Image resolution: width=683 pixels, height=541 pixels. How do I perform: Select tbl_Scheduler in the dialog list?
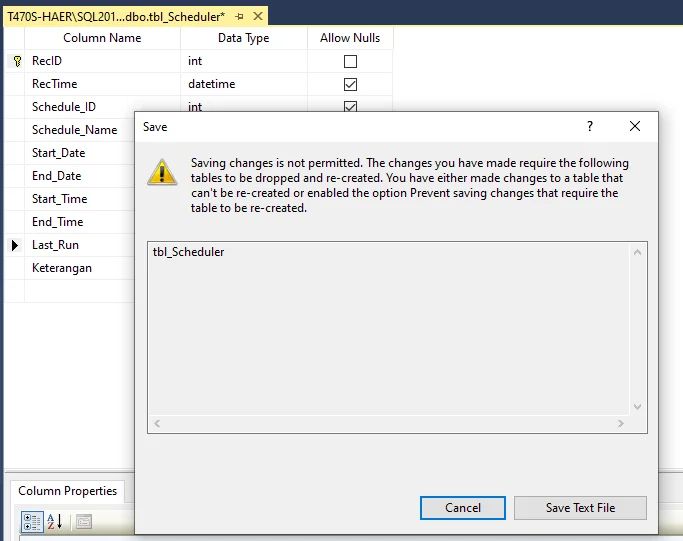click(188, 252)
